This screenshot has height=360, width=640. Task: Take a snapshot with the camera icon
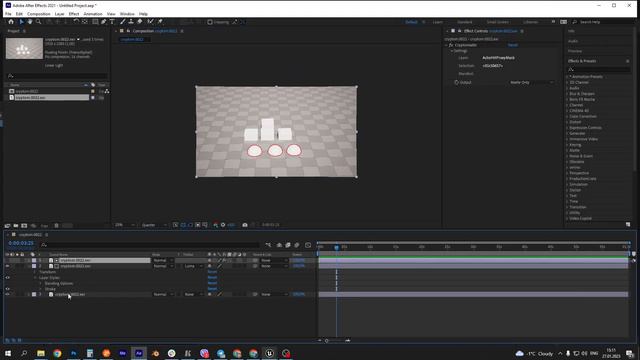[244, 225]
